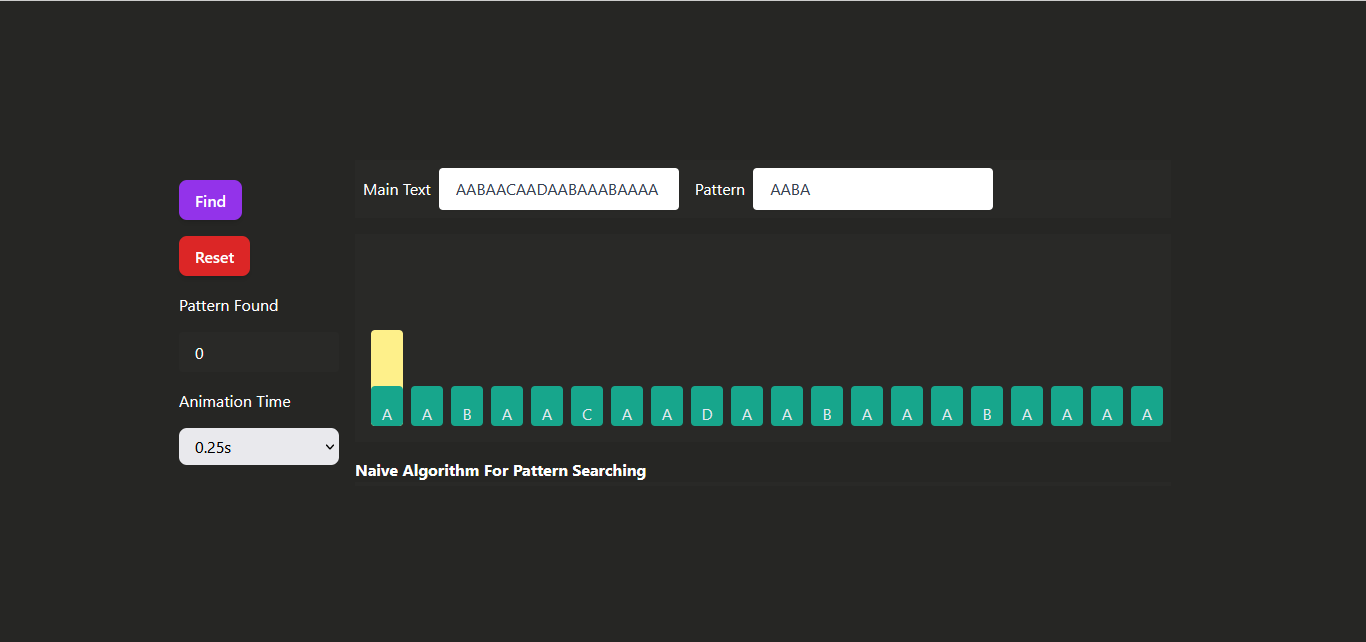Image resolution: width=1366 pixels, height=642 pixels.
Task: Select the B cell right of D
Action: [x=827, y=406]
